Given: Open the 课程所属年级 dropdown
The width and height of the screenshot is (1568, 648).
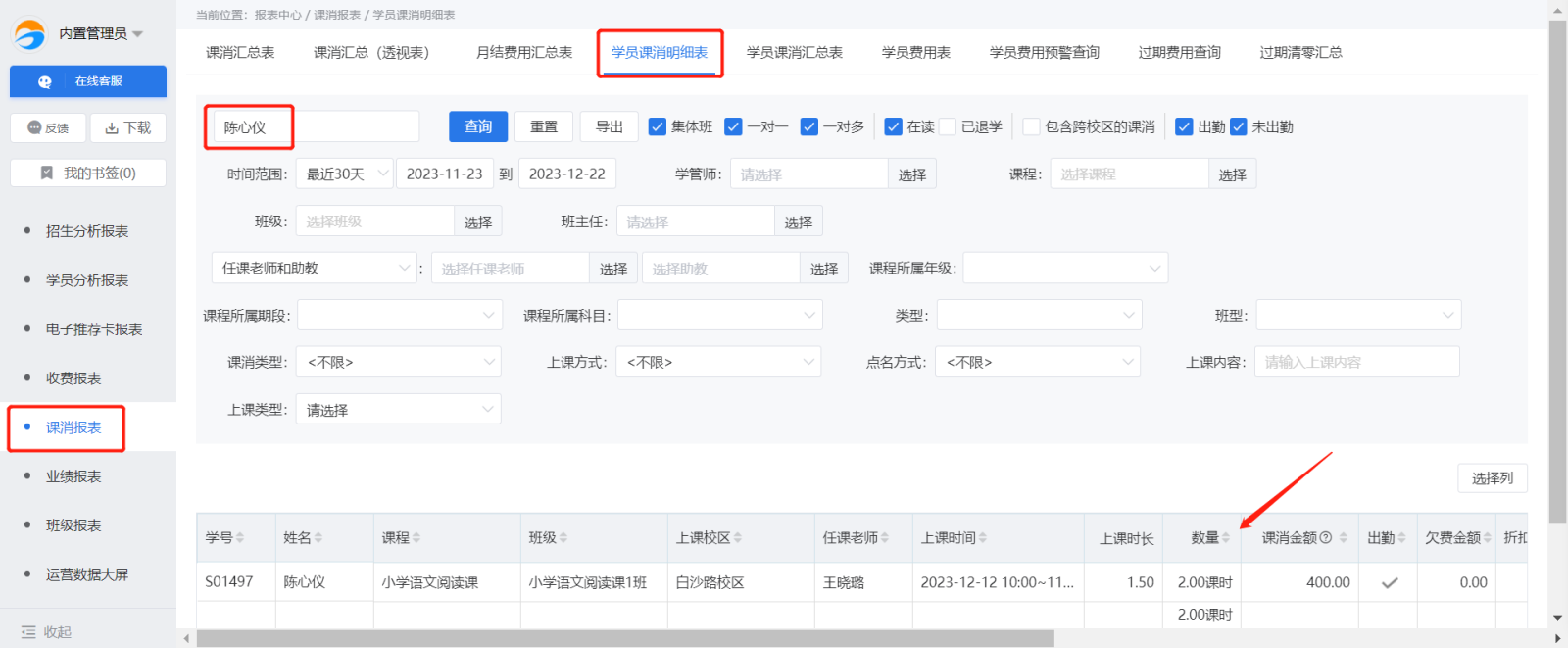Looking at the screenshot, I should click(1065, 268).
